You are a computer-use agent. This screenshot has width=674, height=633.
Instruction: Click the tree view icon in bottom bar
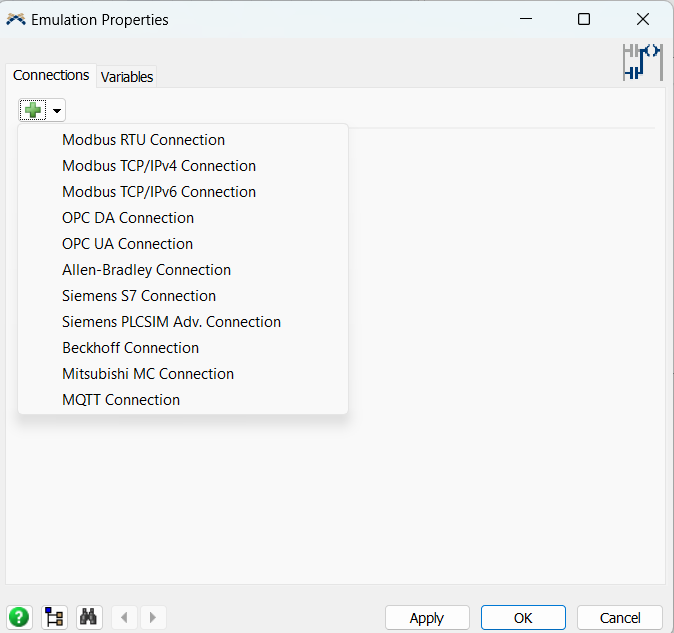pyautogui.click(x=54, y=618)
